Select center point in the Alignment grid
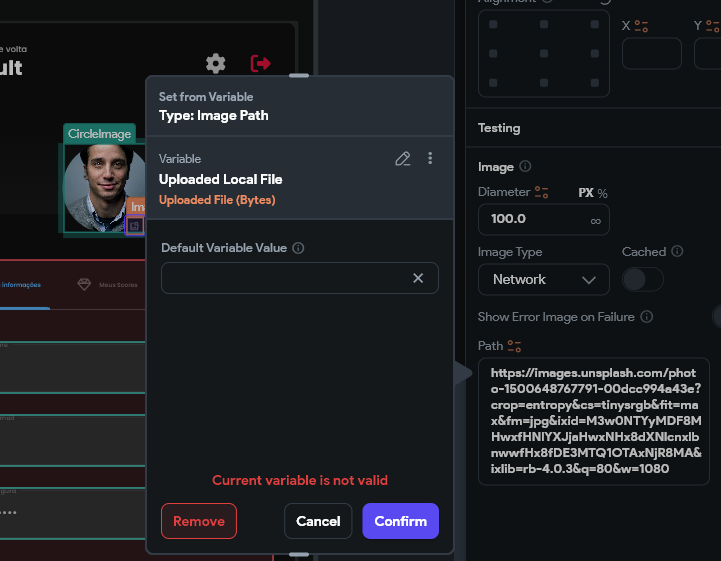Viewport: 721px width, 561px height. tap(543, 52)
